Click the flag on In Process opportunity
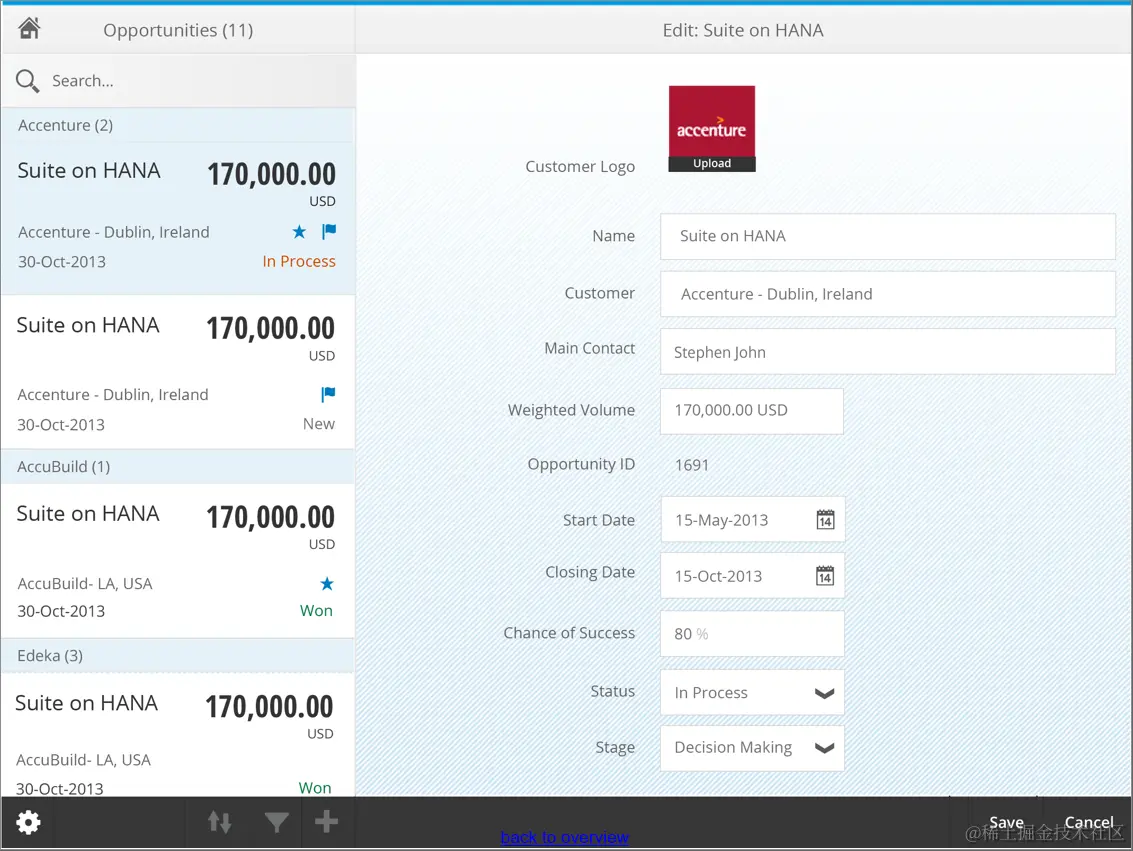This screenshot has width=1133, height=851. point(329,231)
